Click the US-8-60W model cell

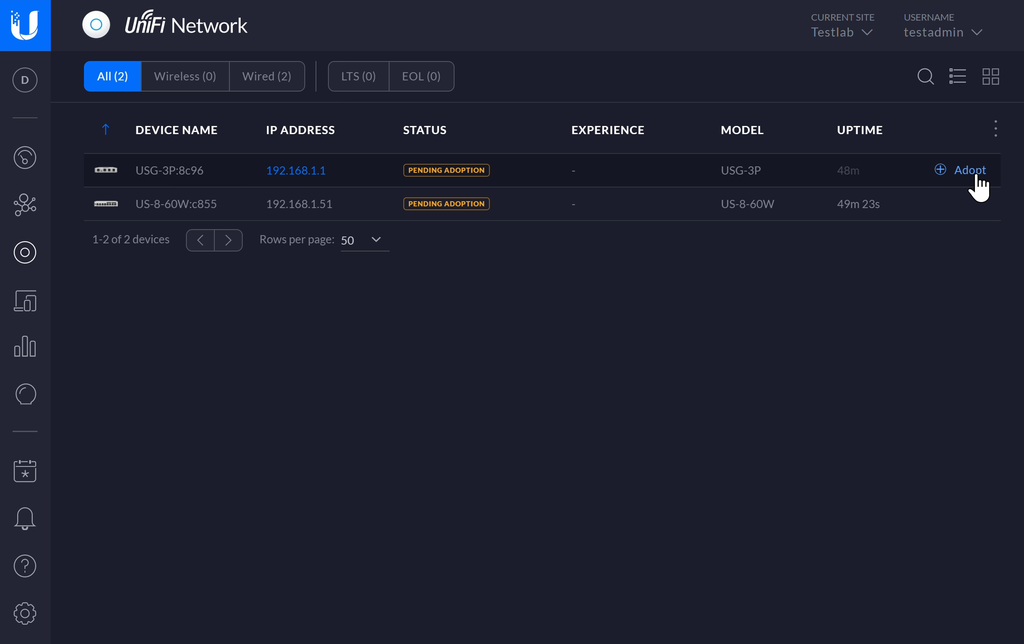coord(747,204)
